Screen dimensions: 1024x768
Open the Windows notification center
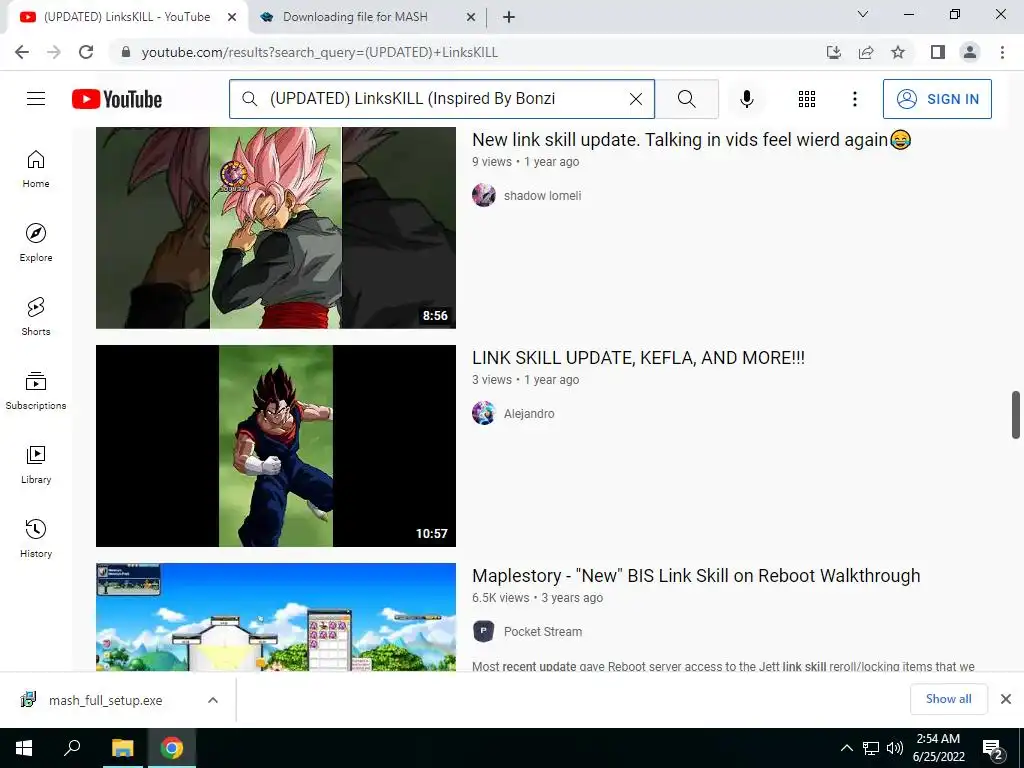993,749
